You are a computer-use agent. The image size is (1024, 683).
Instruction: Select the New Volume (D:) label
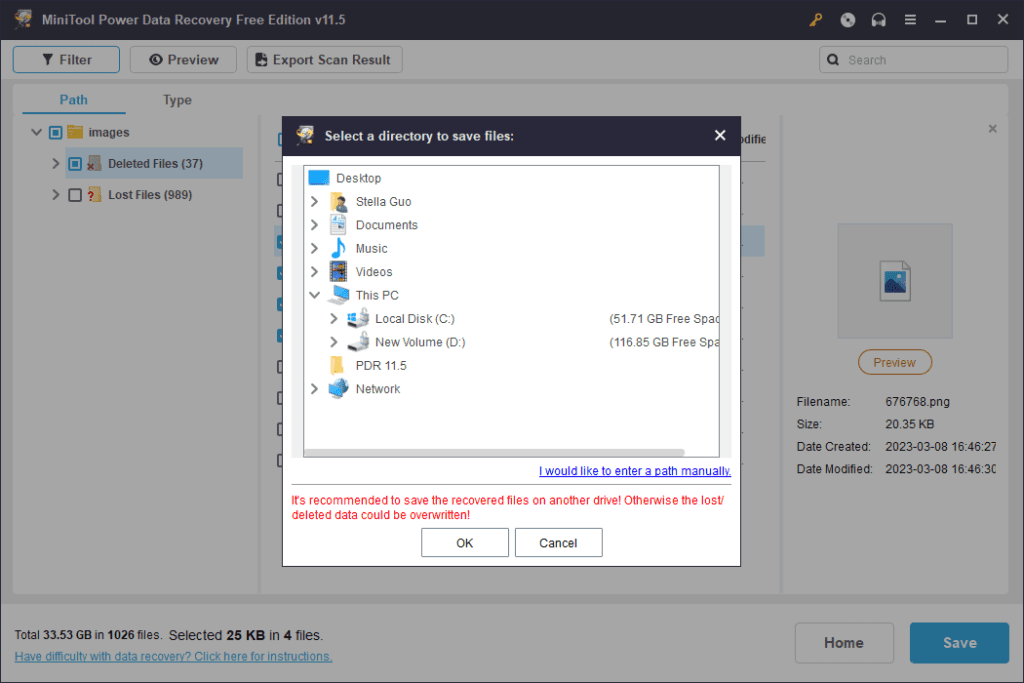(x=420, y=342)
